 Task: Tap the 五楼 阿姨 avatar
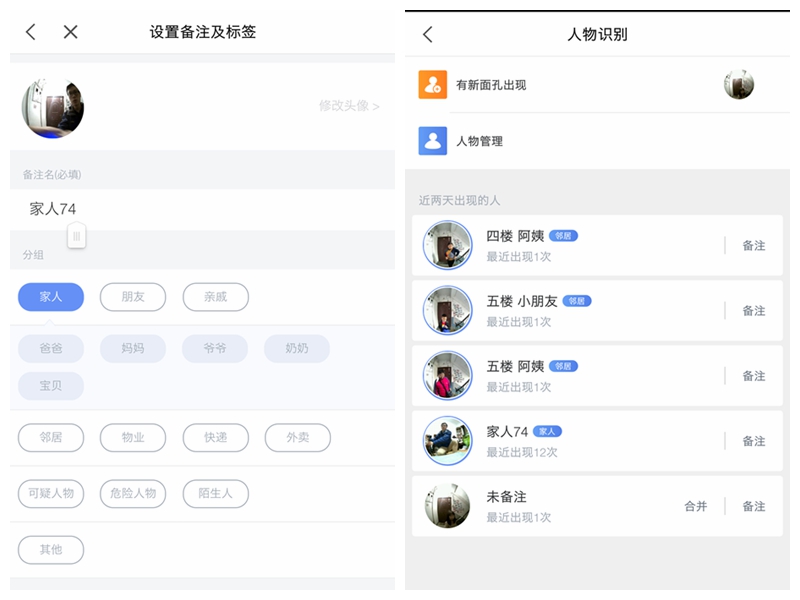447,376
